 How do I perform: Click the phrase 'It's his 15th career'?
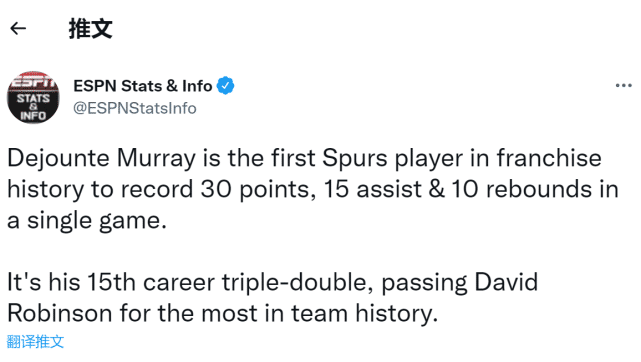click(111, 282)
